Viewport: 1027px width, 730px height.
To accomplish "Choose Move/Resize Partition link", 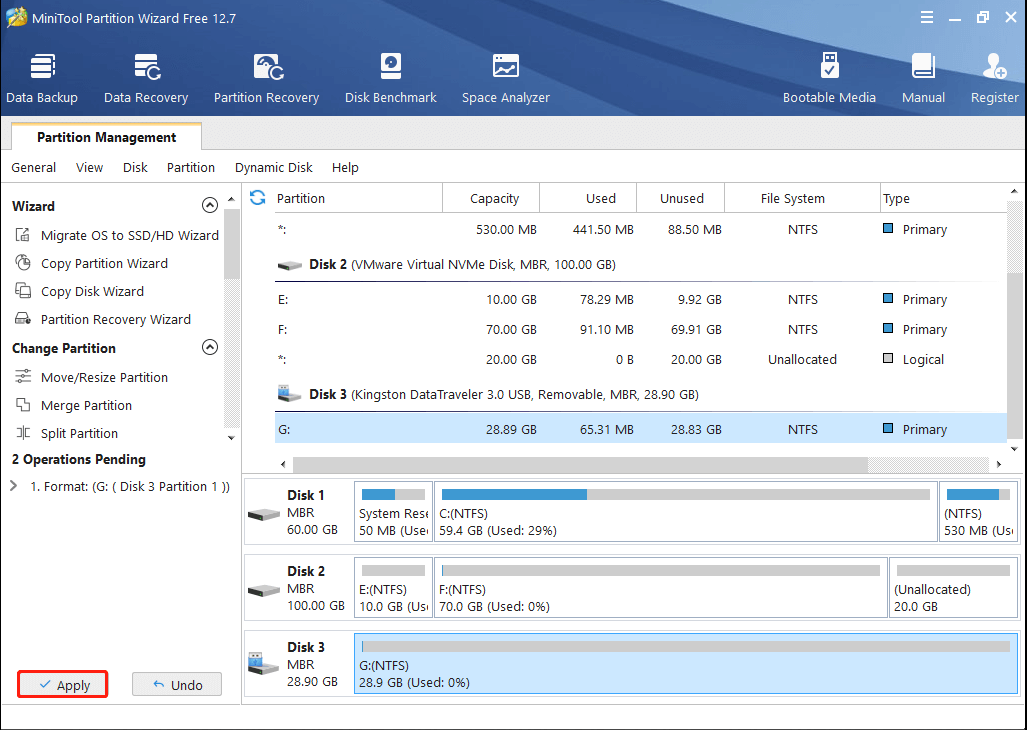I will 104,377.
